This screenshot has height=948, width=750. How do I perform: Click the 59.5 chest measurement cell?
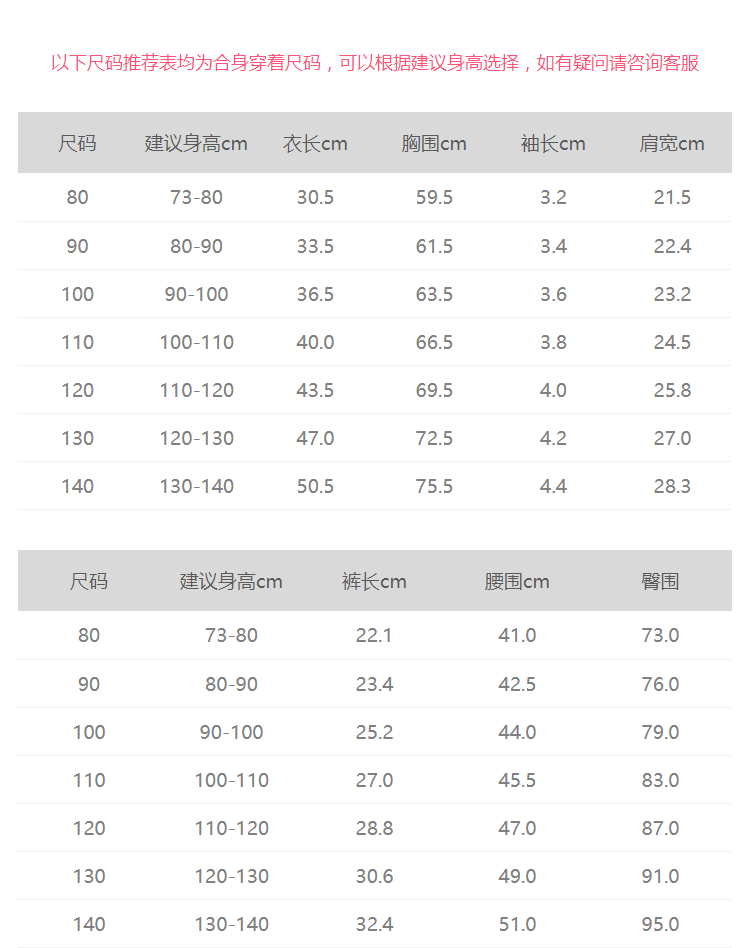click(434, 198)
